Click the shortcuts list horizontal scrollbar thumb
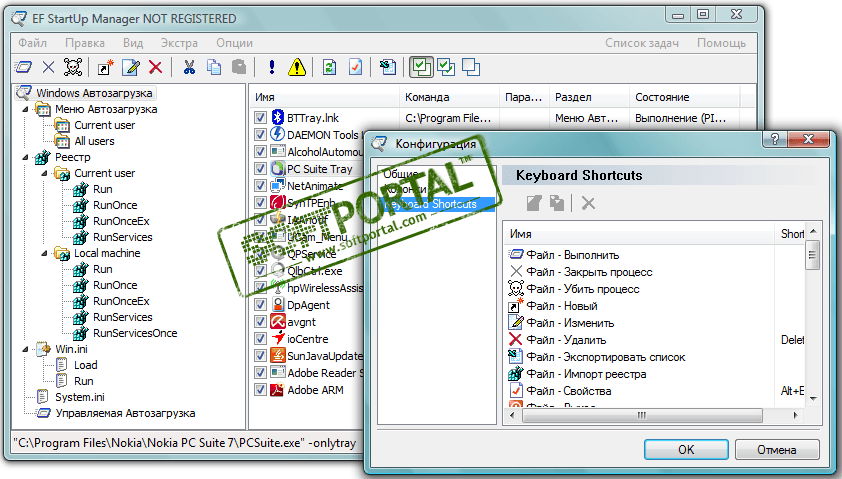 (642, 415)
